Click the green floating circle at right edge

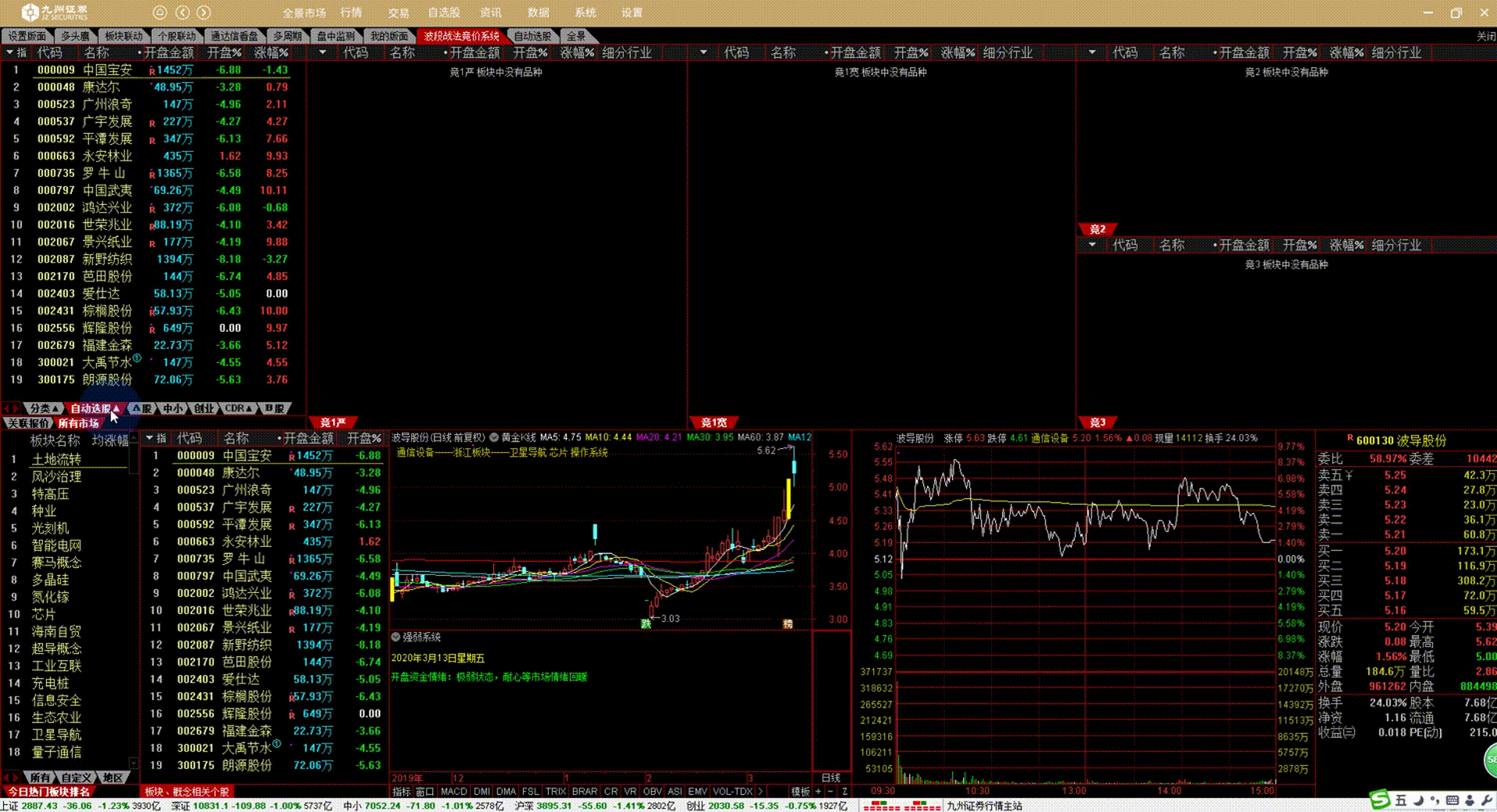tap(1489, 759)
